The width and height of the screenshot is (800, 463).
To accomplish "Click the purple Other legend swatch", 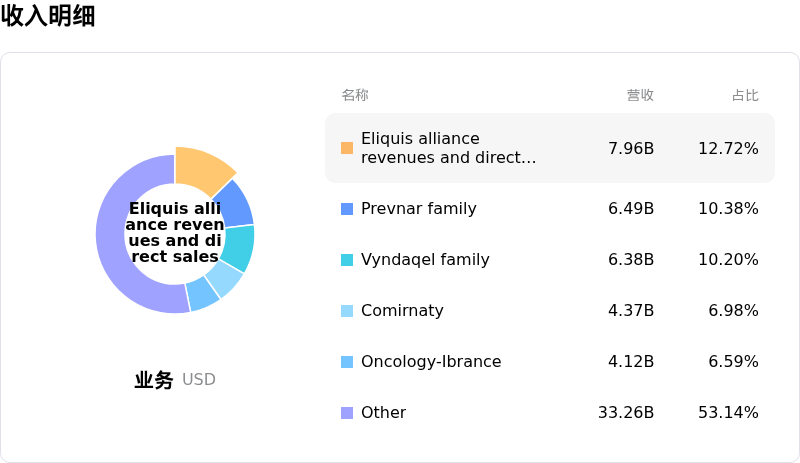I will pos(347,413).
